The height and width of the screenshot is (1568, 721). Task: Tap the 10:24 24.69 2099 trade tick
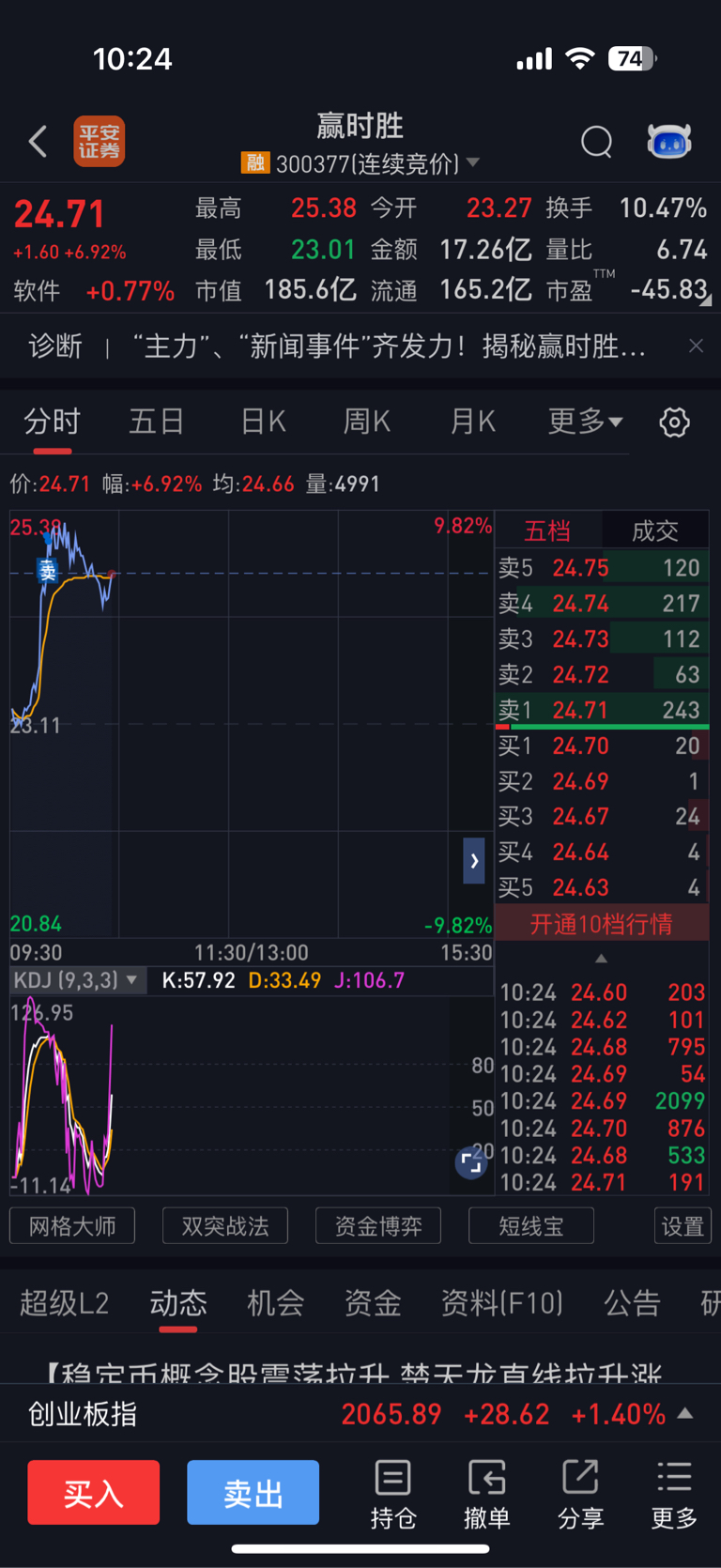point(602,1100)
